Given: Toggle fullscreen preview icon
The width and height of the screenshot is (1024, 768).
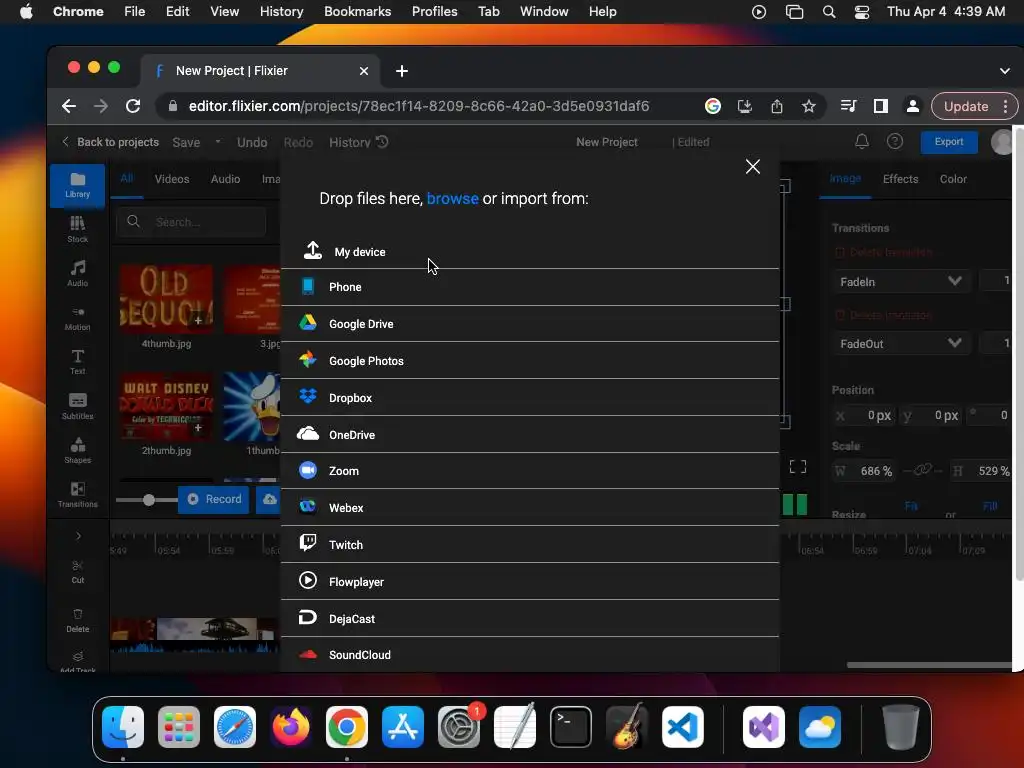Looking at the screenshot, I should tap(797, 466).
